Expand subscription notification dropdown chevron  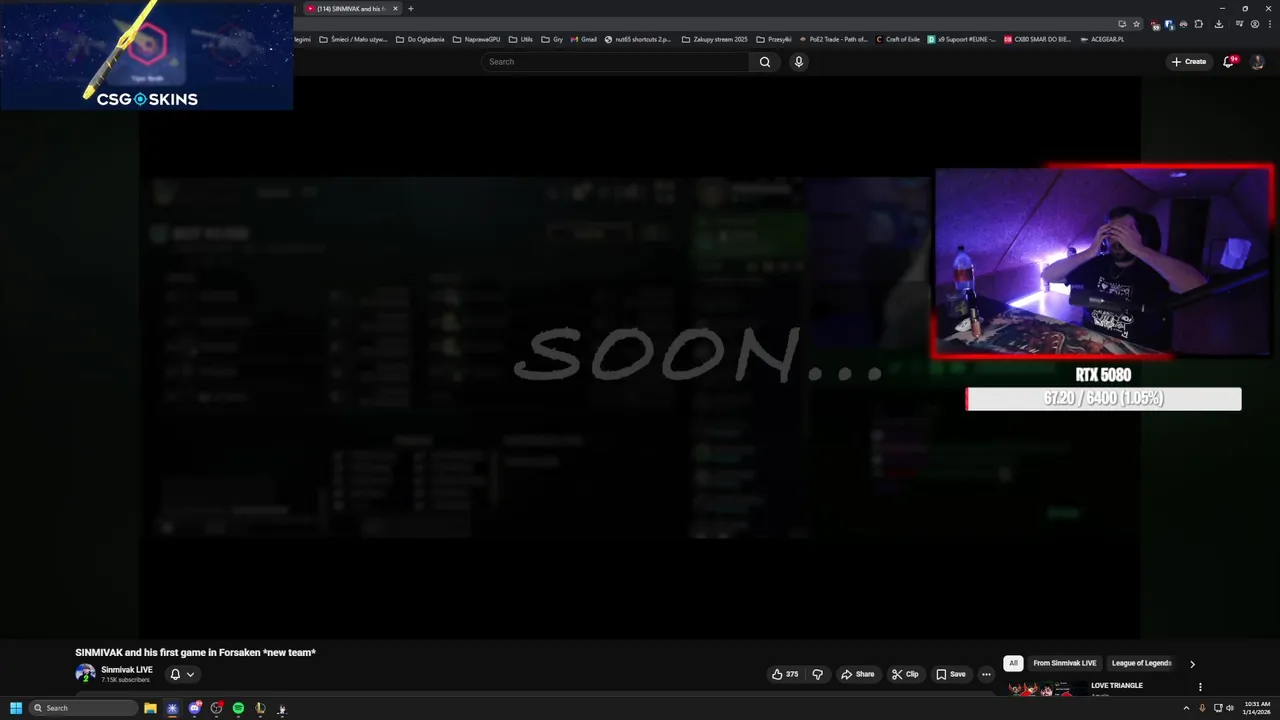190,674
